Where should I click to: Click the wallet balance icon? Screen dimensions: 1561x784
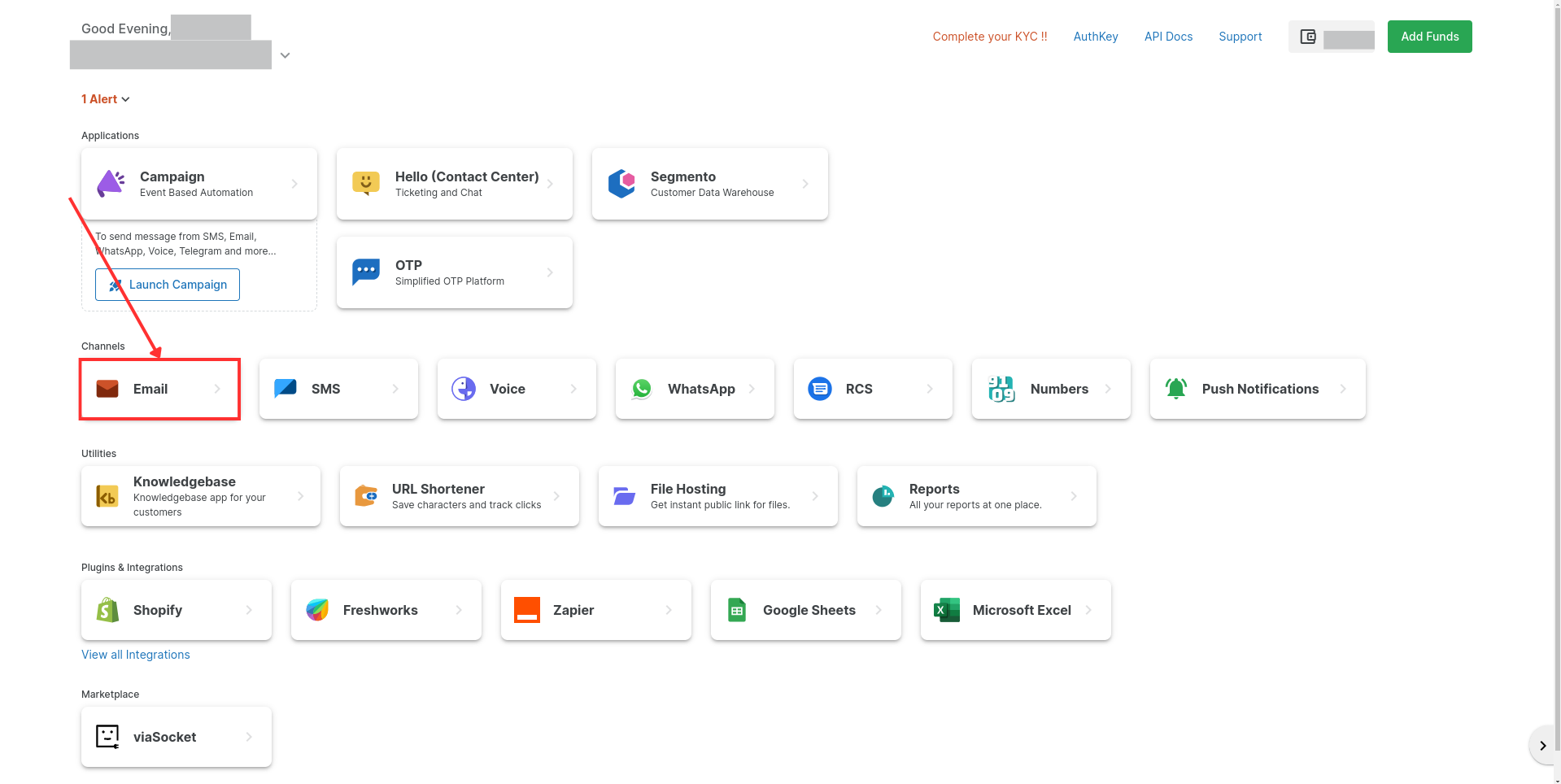[x=1308, y=37]
